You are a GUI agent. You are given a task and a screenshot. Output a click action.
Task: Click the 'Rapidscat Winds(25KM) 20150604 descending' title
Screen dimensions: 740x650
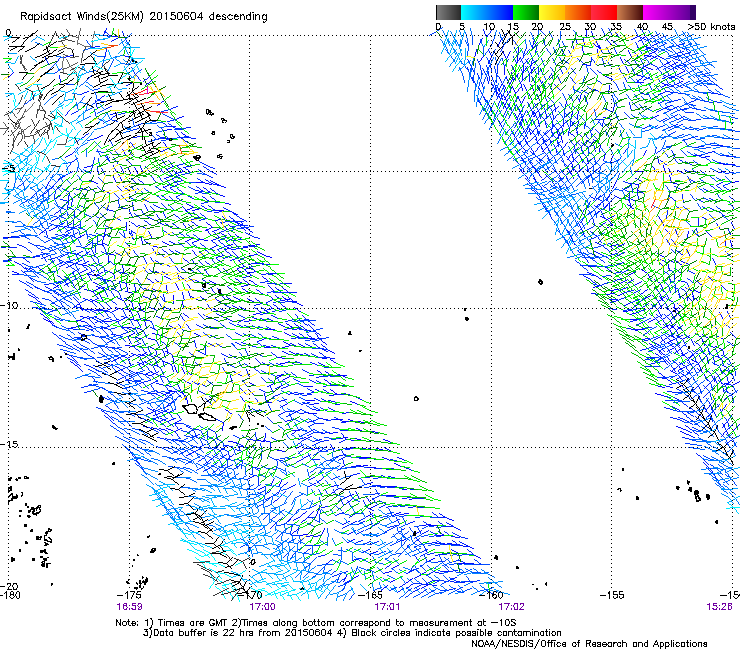click(x=143, y=17)
